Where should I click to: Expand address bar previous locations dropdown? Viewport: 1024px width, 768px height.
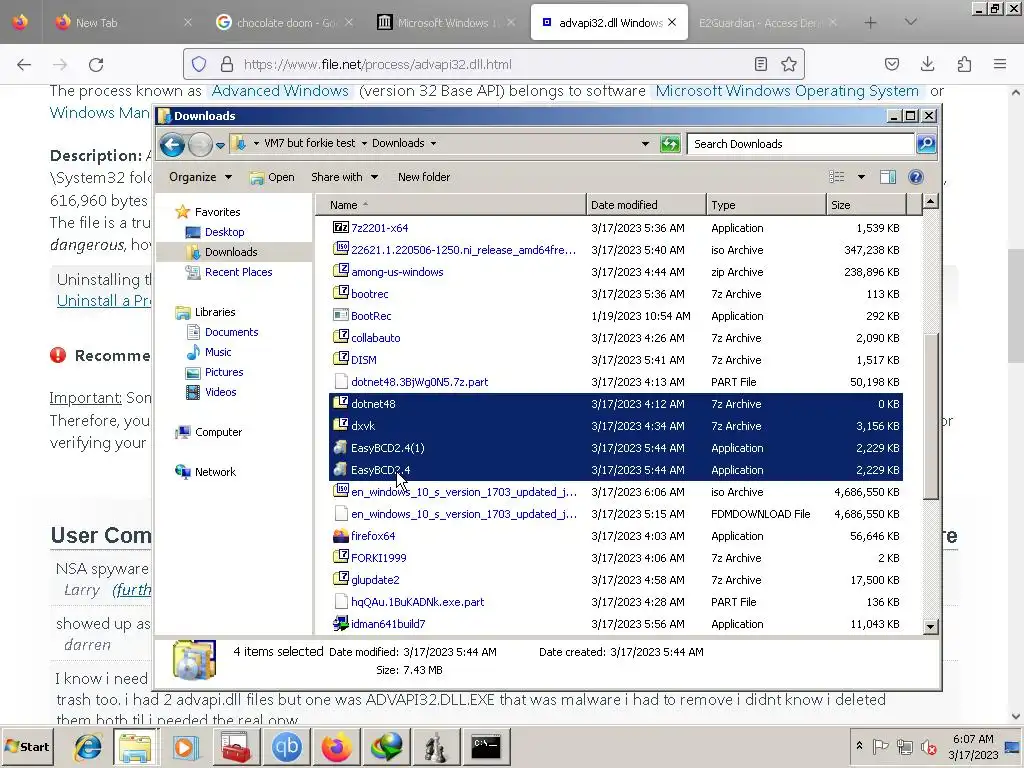click(x=645, y=144)
